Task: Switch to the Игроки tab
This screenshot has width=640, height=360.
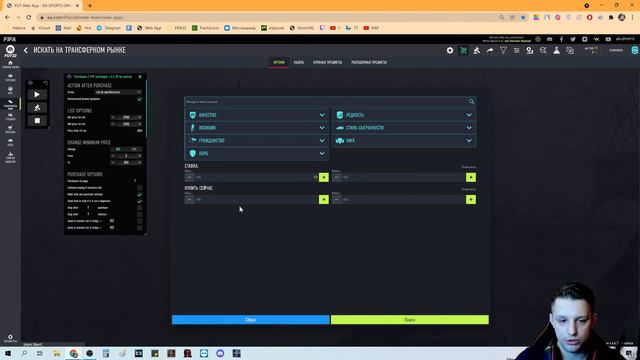Action: point(279,62)
